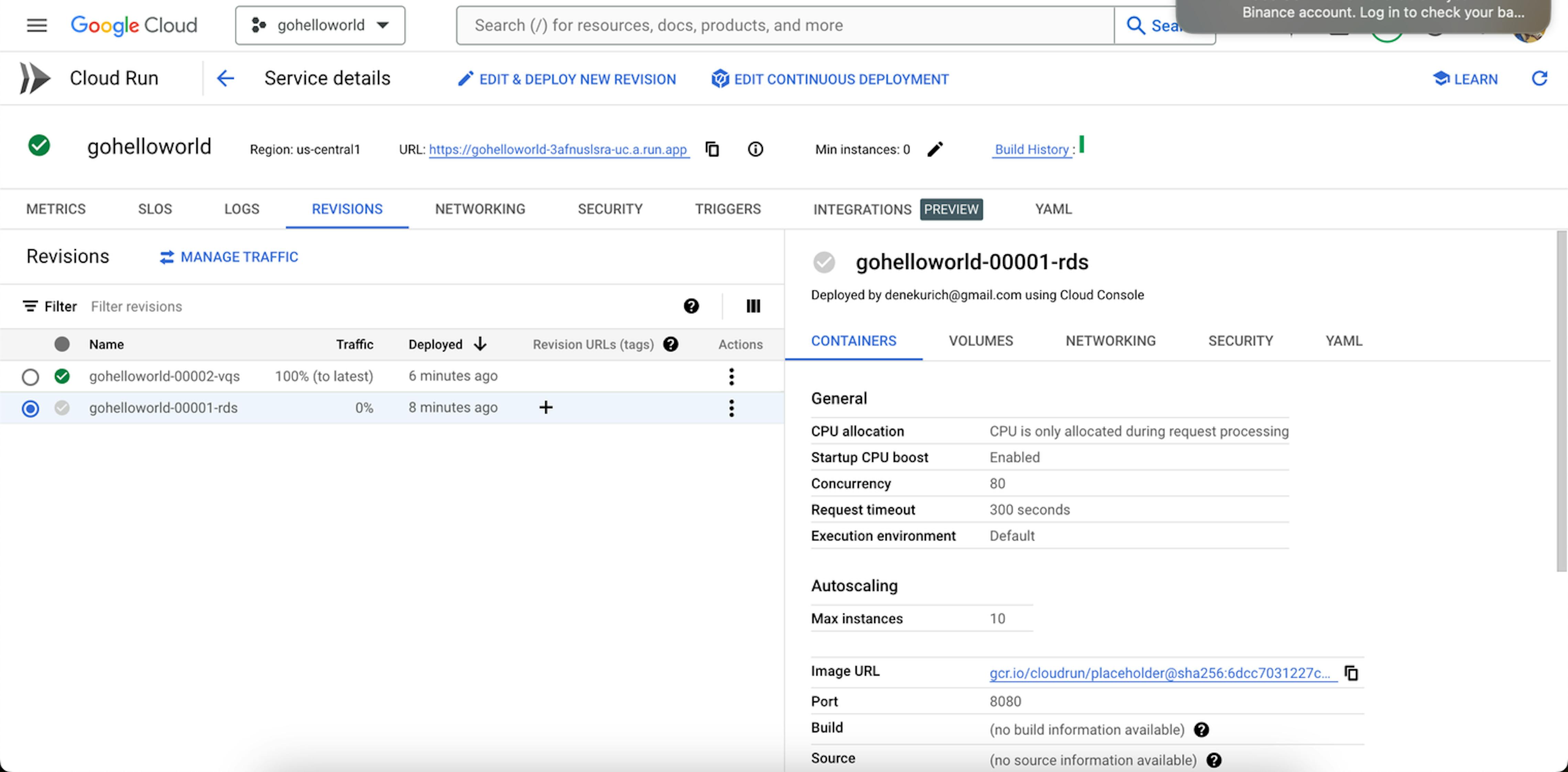The height and width of the screenshot is (772, 1568).
Task: Open the service NETWORKING tab
Action: (480, 209)
